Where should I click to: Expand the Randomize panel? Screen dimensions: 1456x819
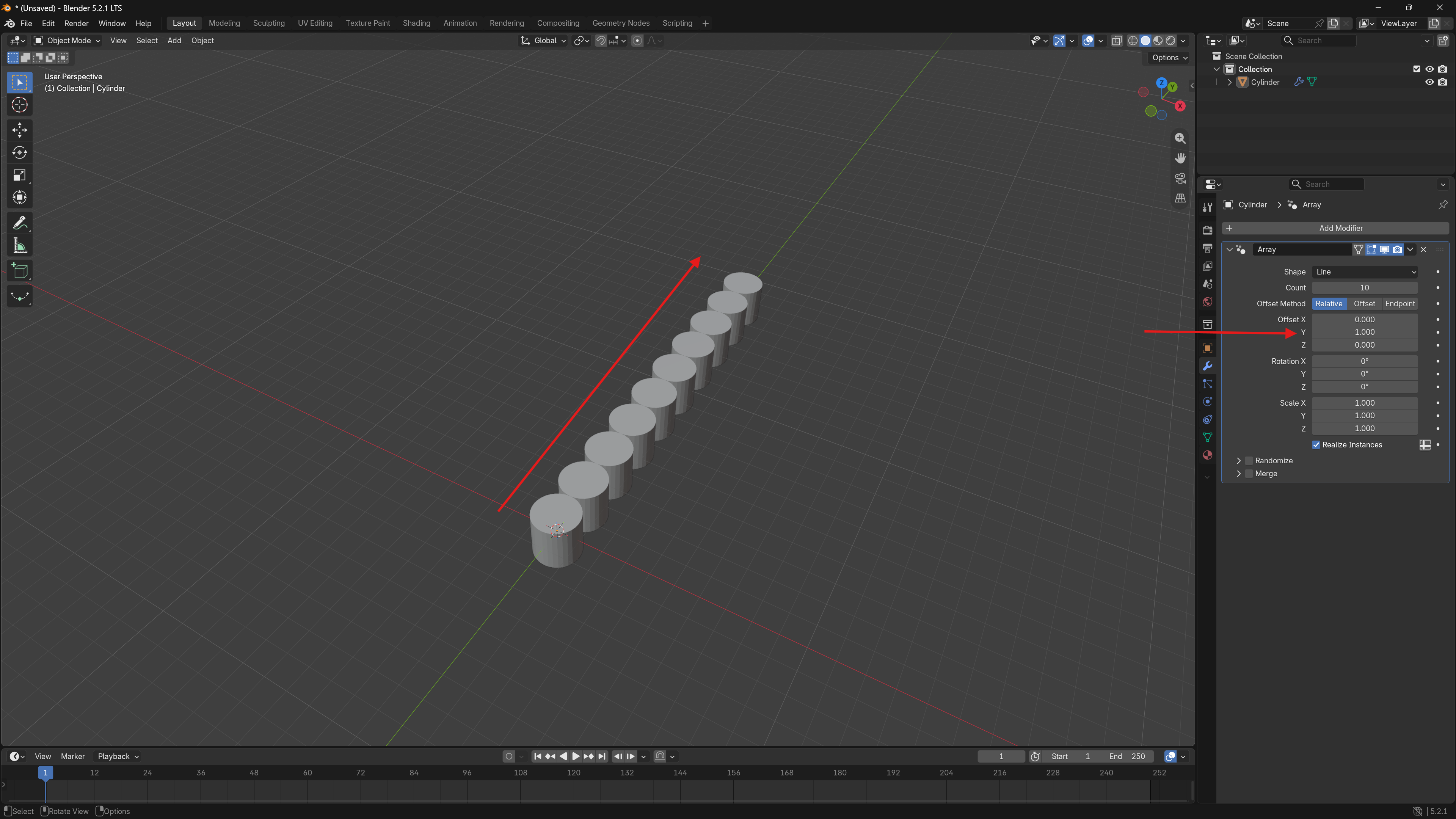1238,461
